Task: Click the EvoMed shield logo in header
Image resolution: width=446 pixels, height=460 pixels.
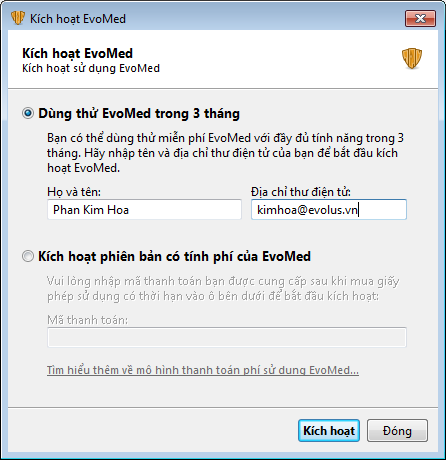Action: (x=412, y=58)
